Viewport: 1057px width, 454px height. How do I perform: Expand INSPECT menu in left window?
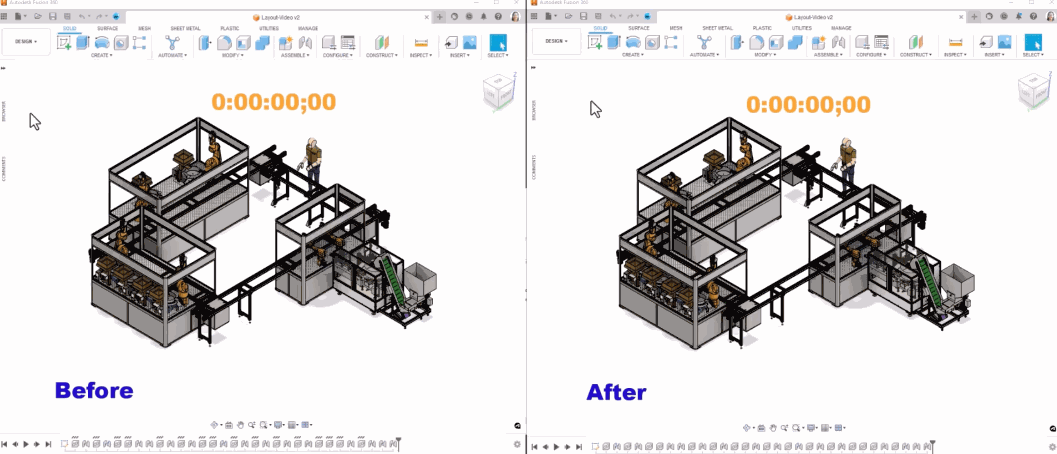pos(421,55)
